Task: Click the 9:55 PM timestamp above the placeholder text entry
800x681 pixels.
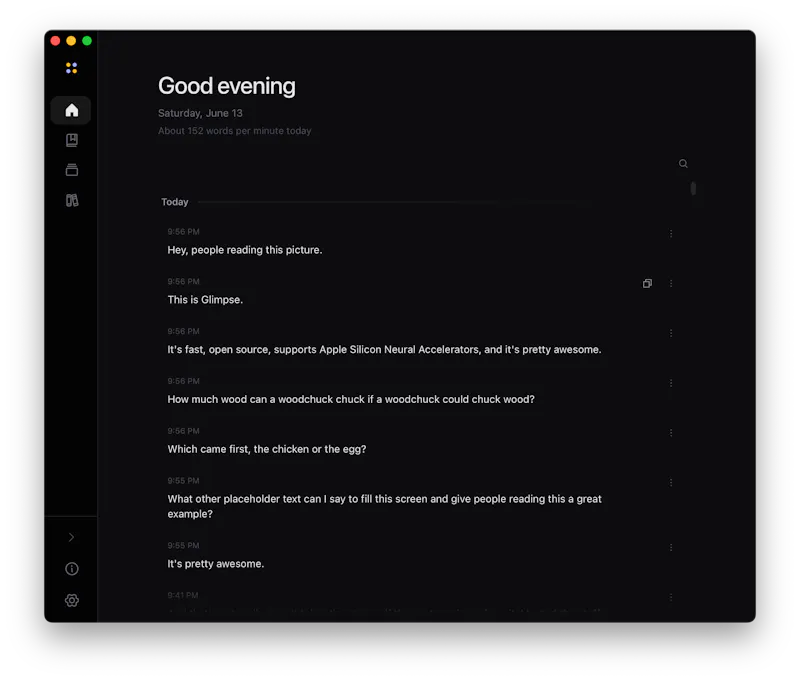Action: pos(183,481)
